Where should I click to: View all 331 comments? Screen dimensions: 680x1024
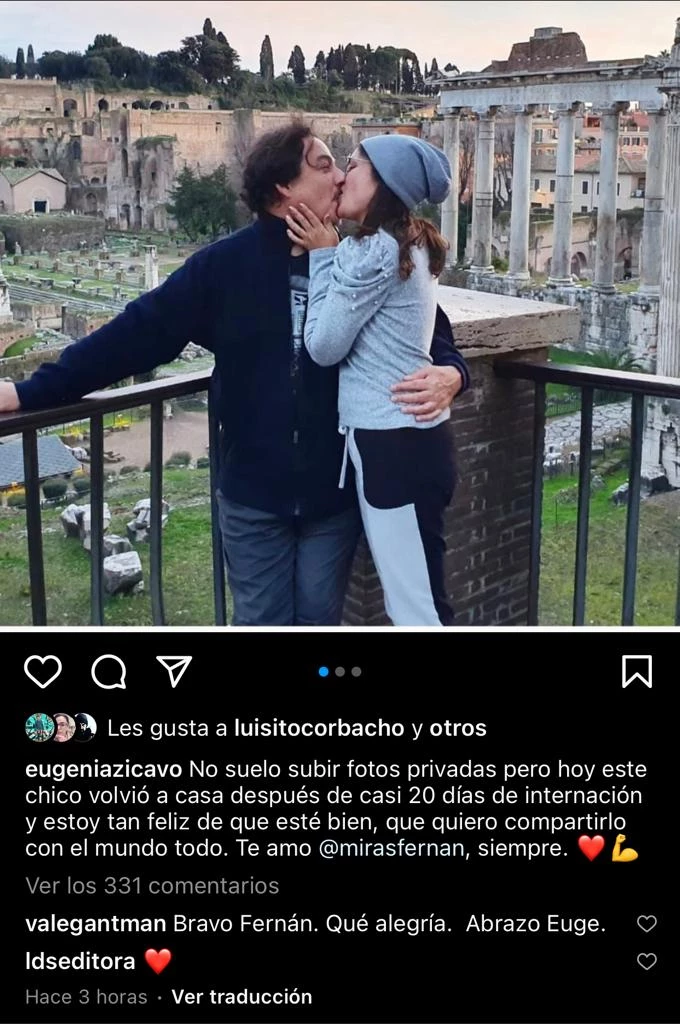coord(152,886)
